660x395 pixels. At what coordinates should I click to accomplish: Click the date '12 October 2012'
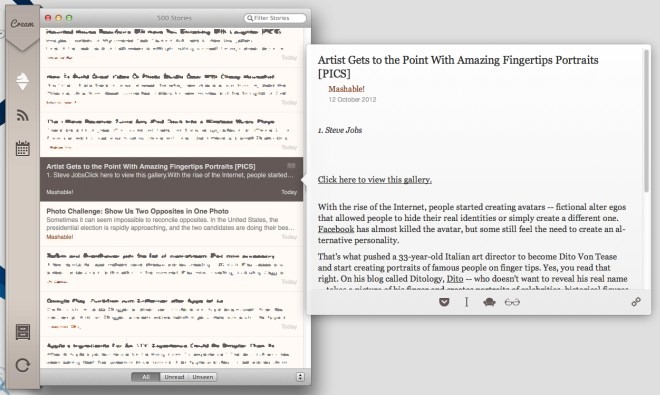(352, 100)
